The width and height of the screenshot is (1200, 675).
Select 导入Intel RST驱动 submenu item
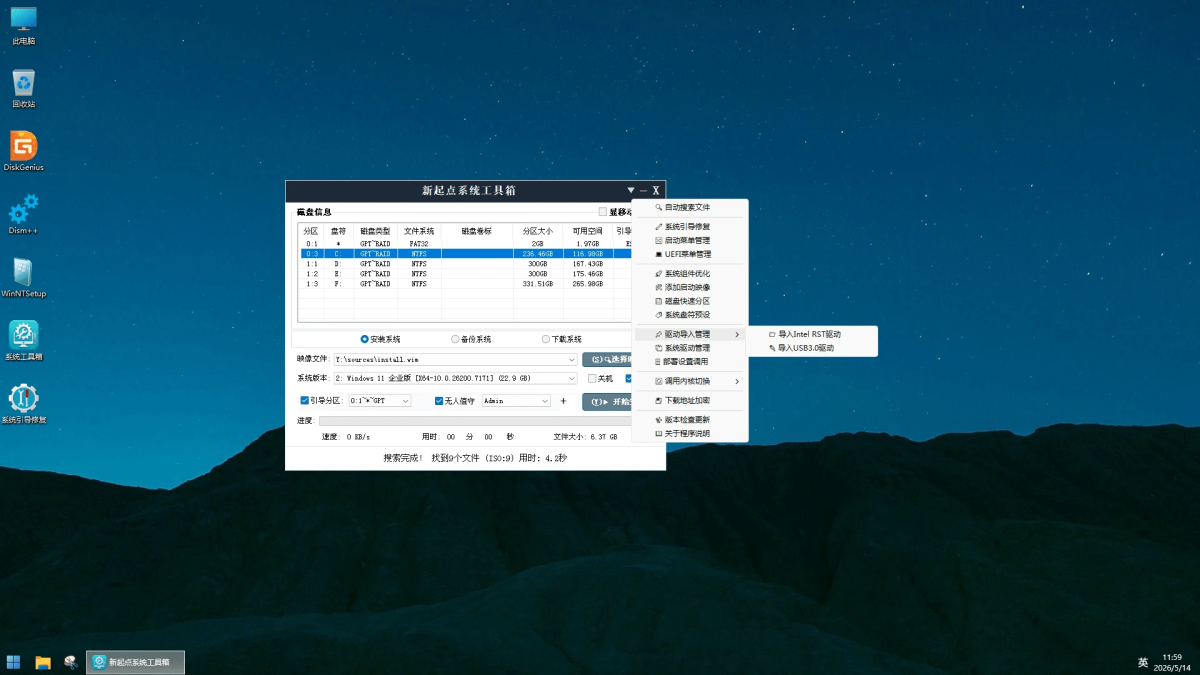[x=813, y=334]
